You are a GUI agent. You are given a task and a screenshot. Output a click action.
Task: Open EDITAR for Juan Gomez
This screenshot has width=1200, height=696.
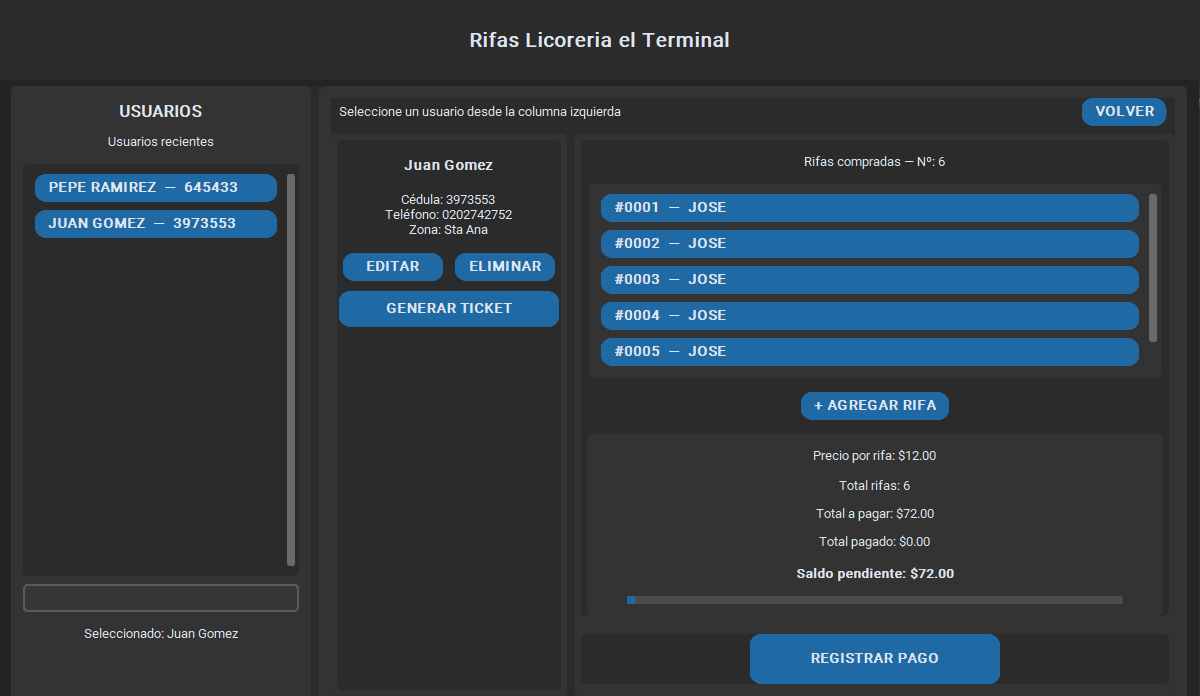point(393,267)
